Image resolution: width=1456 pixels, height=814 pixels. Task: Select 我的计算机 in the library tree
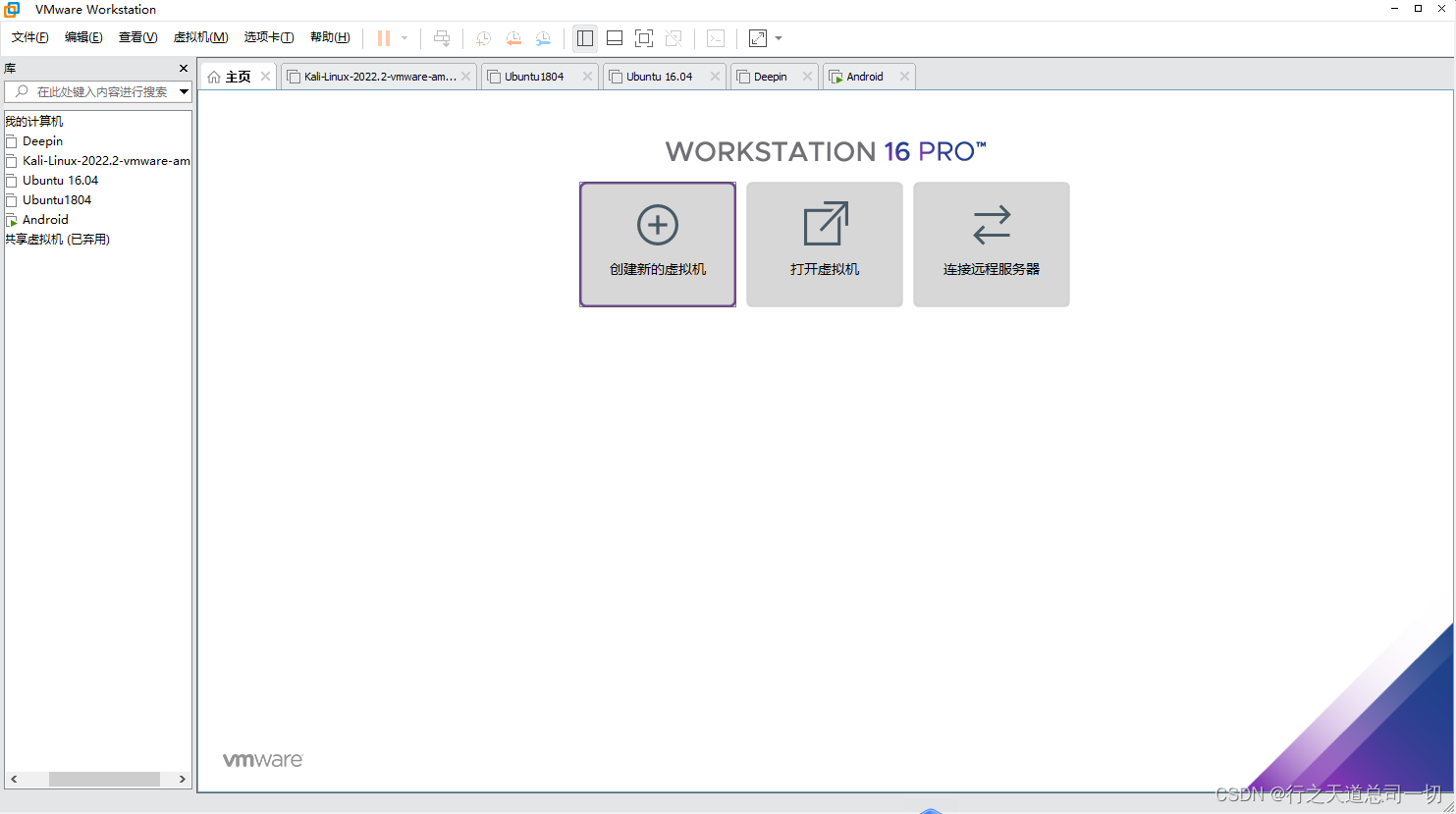tap(34, 122)
